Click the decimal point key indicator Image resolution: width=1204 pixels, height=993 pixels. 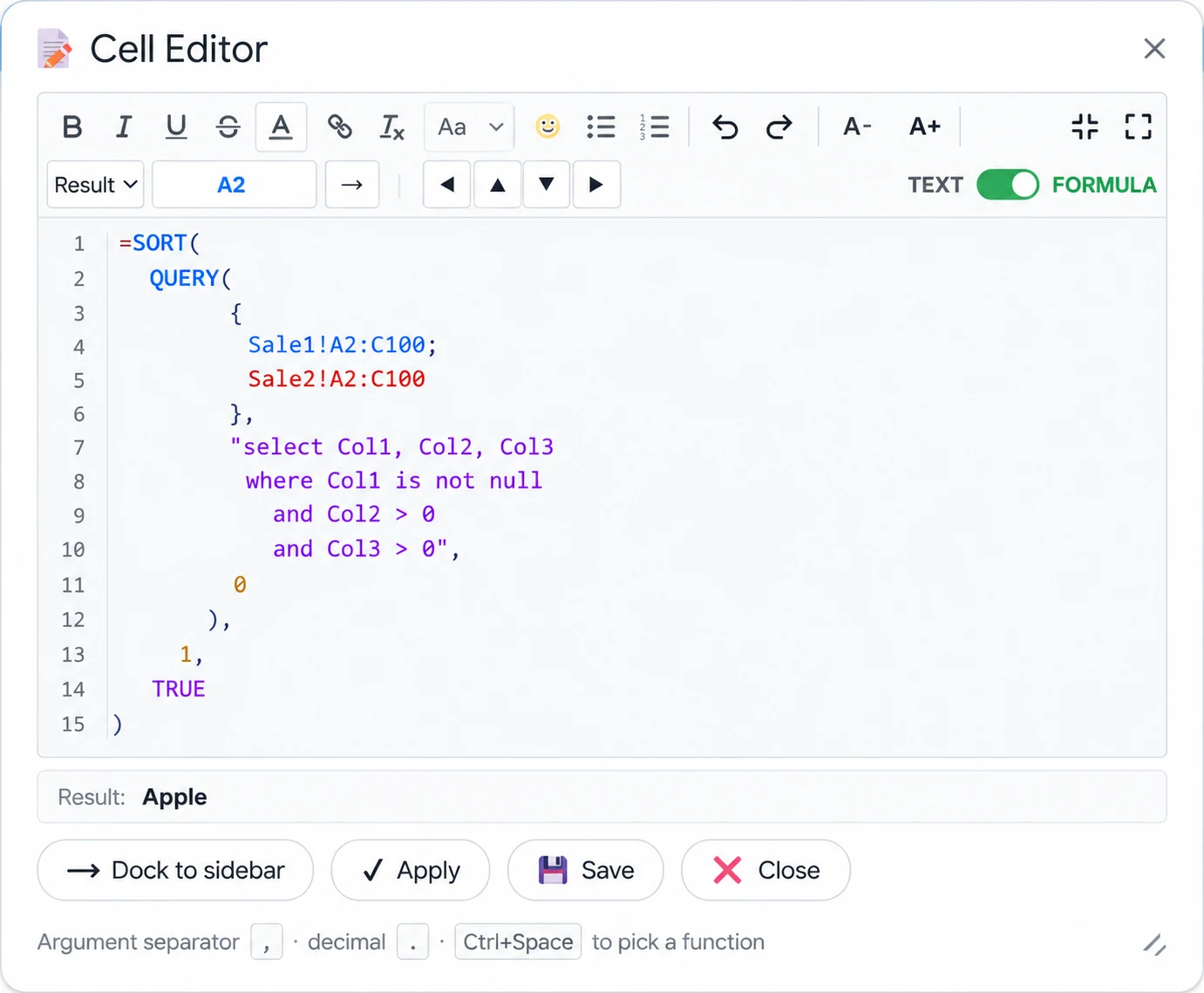[412, 942]
